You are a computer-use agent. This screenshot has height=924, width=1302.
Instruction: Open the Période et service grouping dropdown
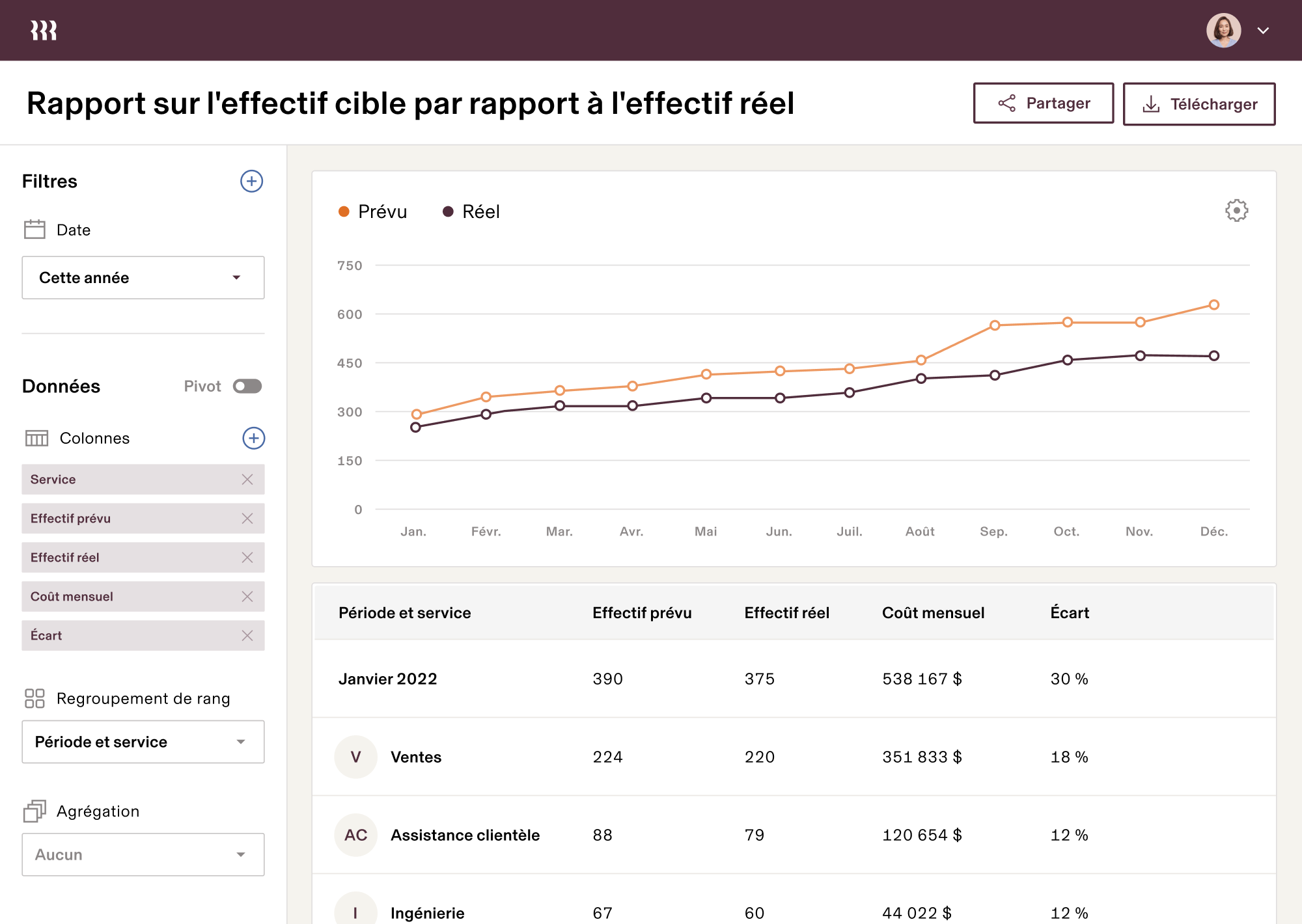(x=143, y=741)
